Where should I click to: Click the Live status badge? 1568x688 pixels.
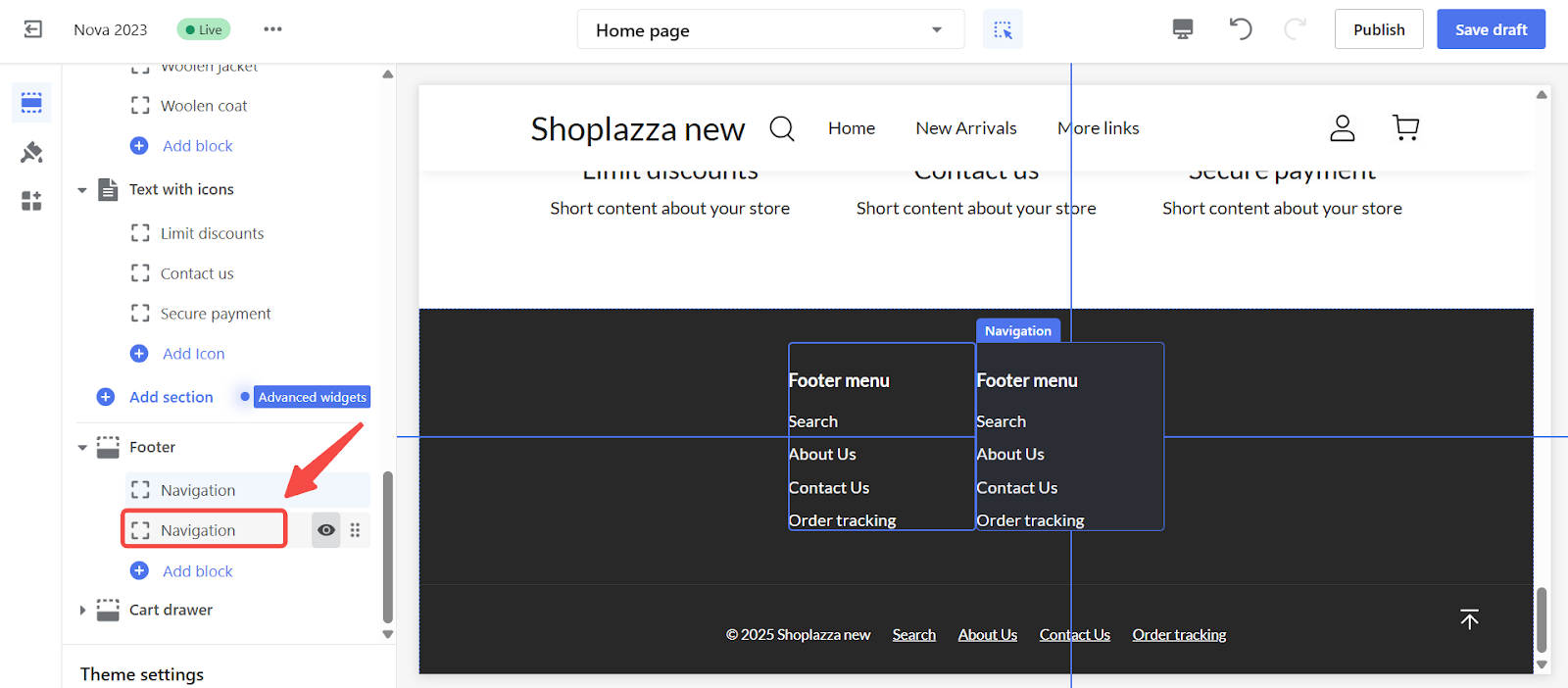(204, 29)
